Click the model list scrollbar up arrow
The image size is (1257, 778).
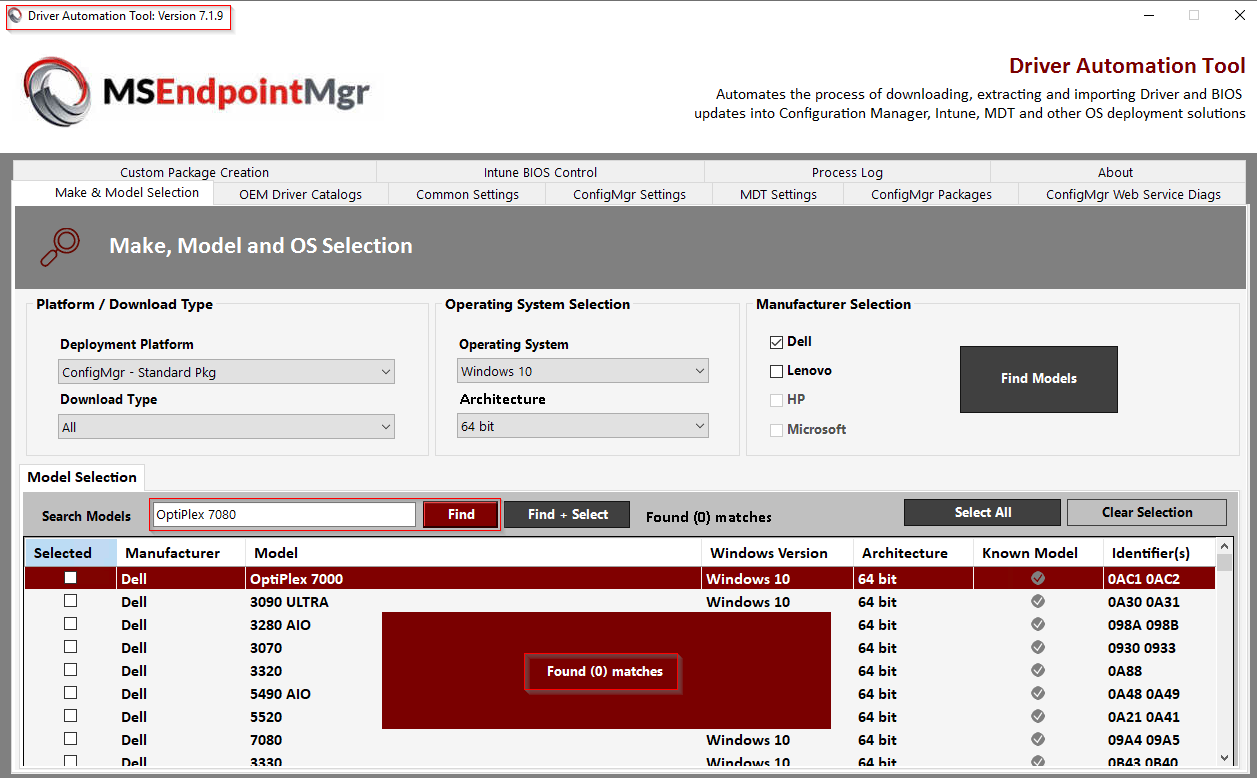(x=1225, y=547)
